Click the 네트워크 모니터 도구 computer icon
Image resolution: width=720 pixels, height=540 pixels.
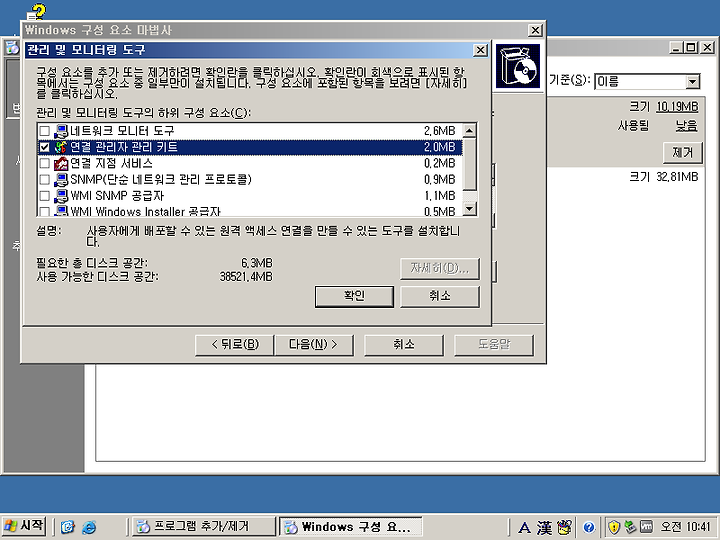pyautogui.click(x=61, y=131)
